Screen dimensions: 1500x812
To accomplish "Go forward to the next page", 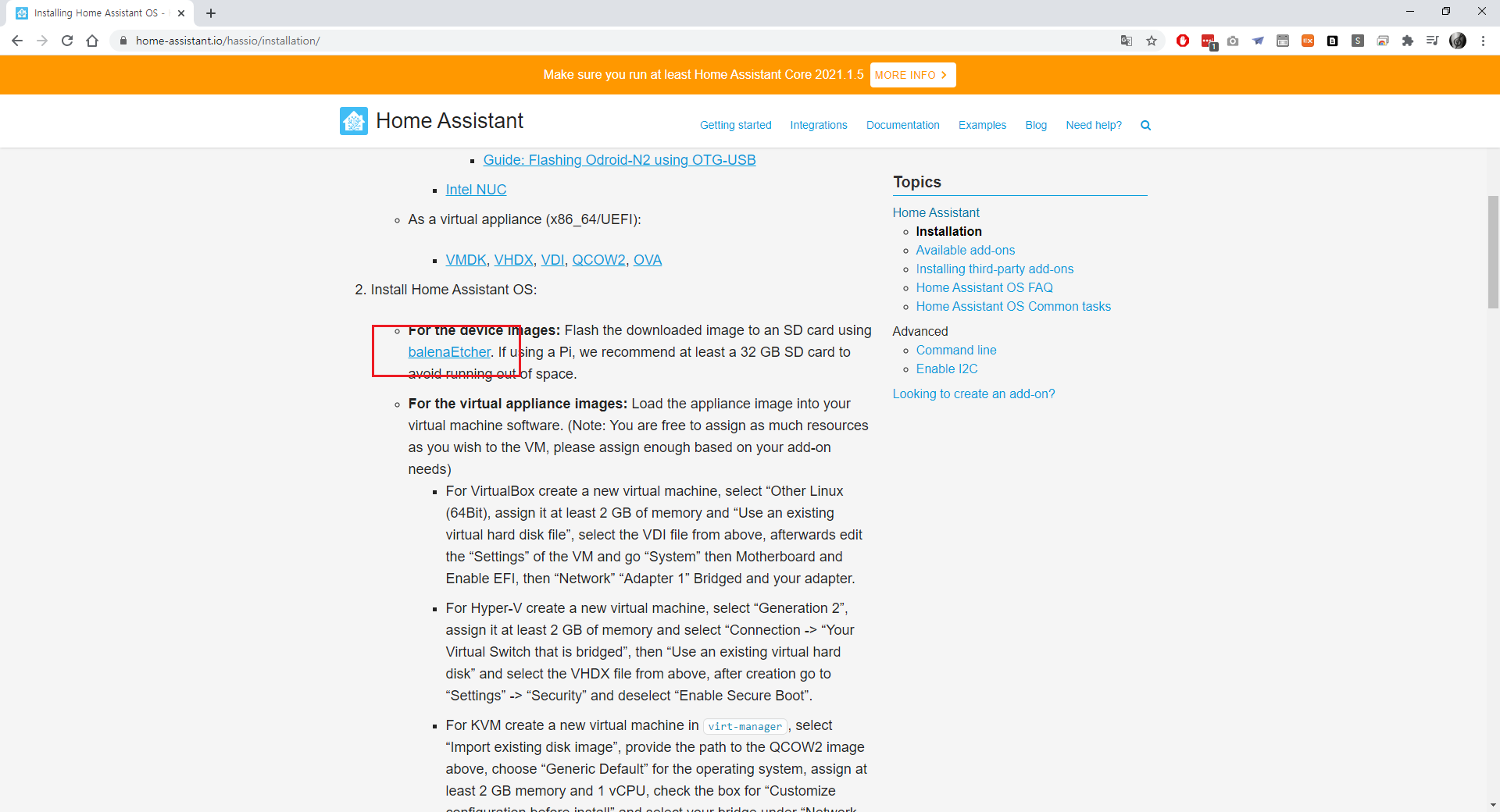I will pyautogui.click(x=42, y=41).
